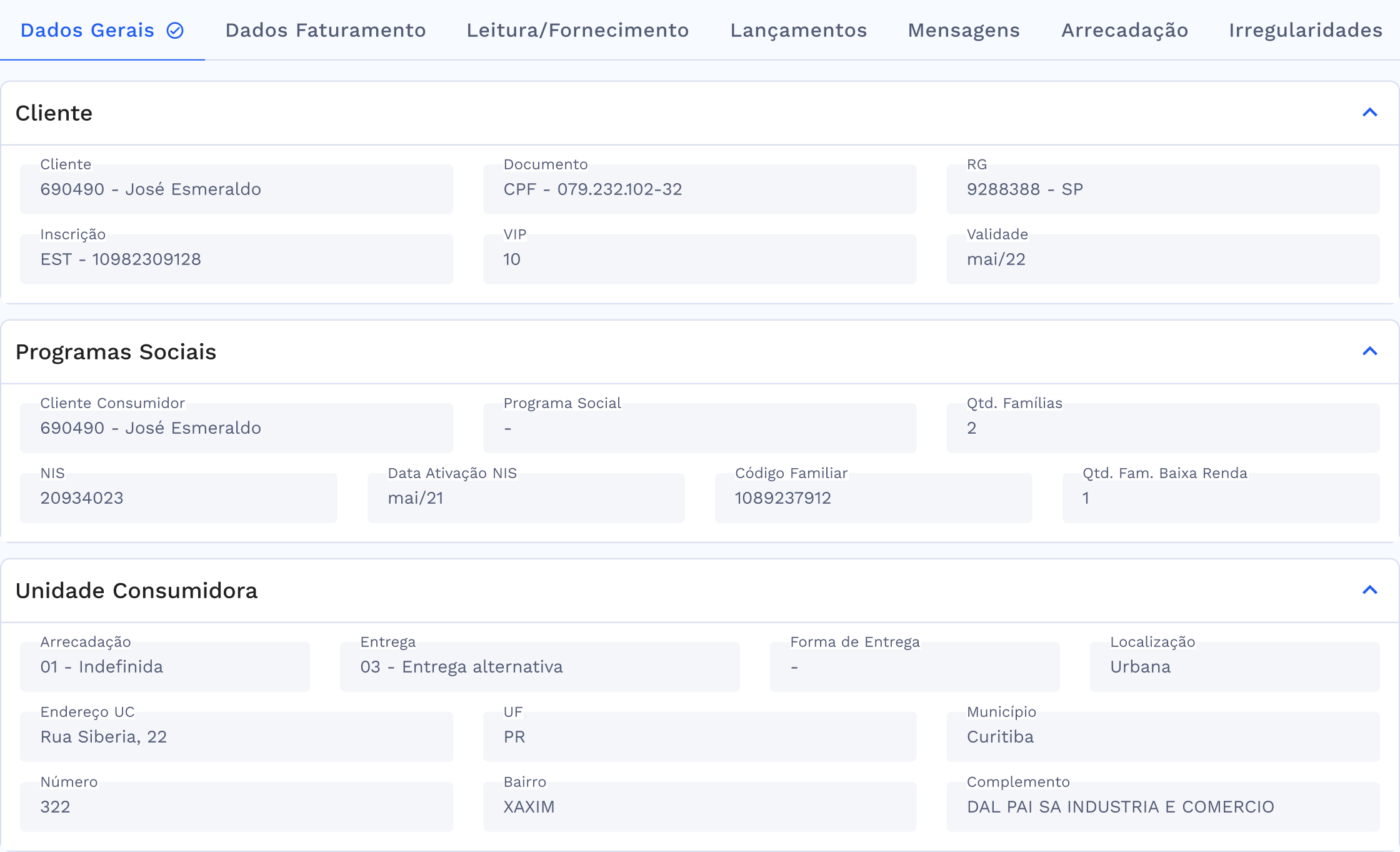Image resolution: width=1400 pixels, height=852 pixels.
Task: Go to the Lançamentos tab
Action: (x=798, y=31)
